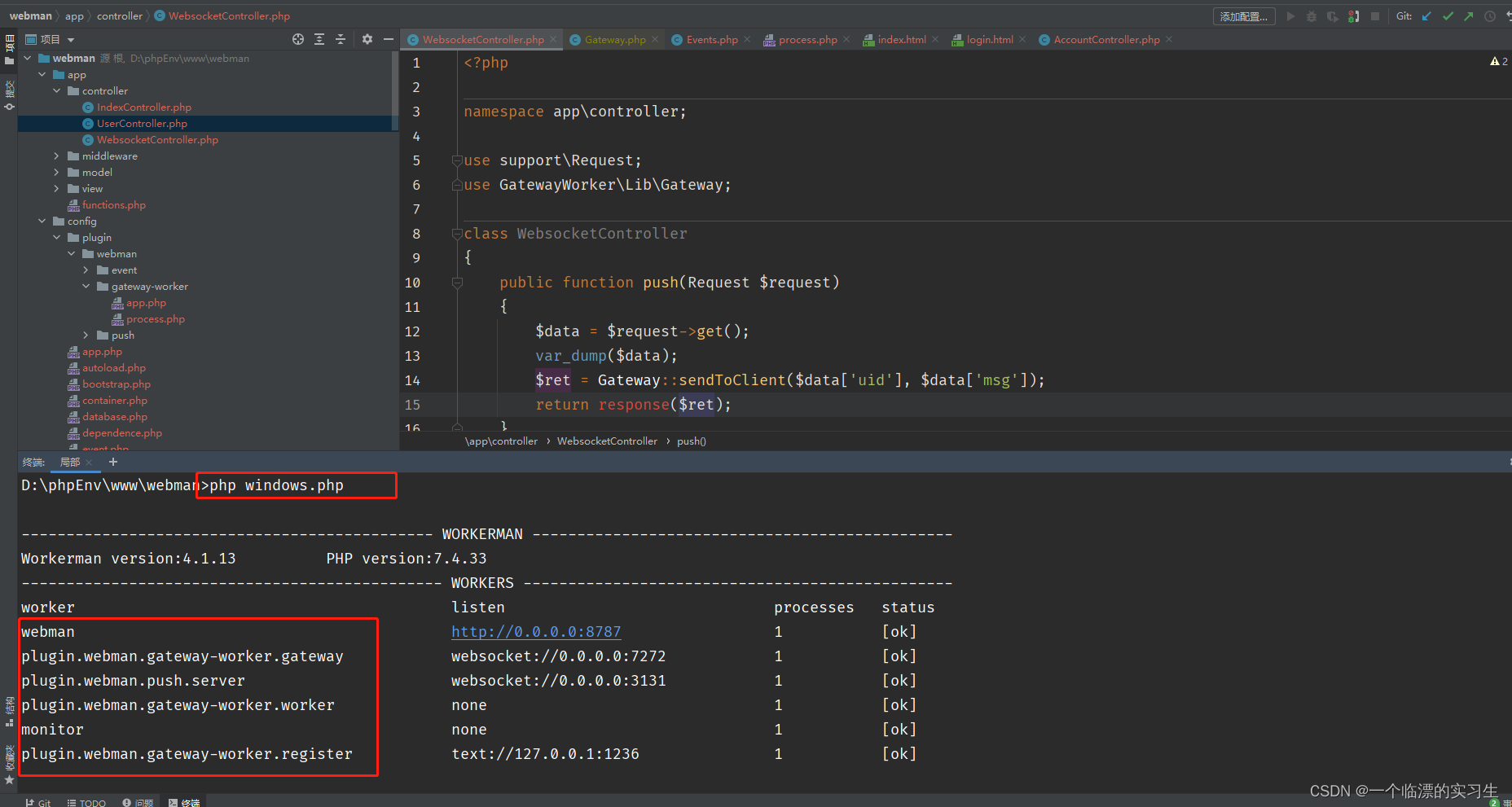Click the WebsocketController breadcrumb item
The height and width of the screenshot is (807, 1512).
coord(607,441)
